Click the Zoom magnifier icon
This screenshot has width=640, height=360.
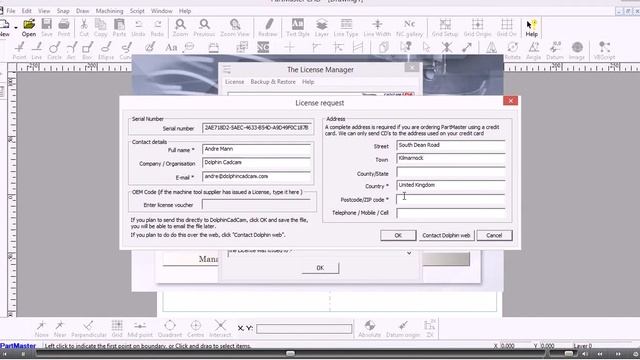[180, 27]
